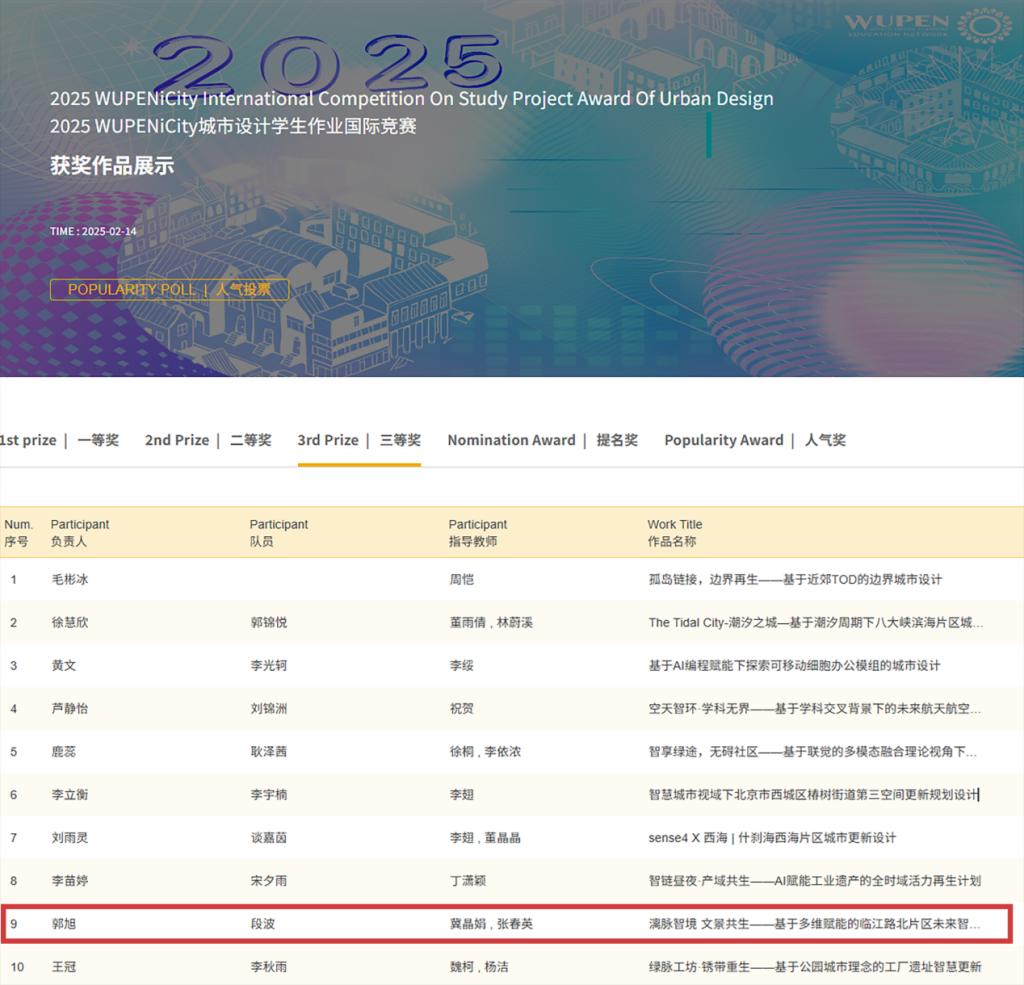Open the 智享绿途，无碍社区 work entry
Viewport: 1024px width, 985px height.
[812, 751]
